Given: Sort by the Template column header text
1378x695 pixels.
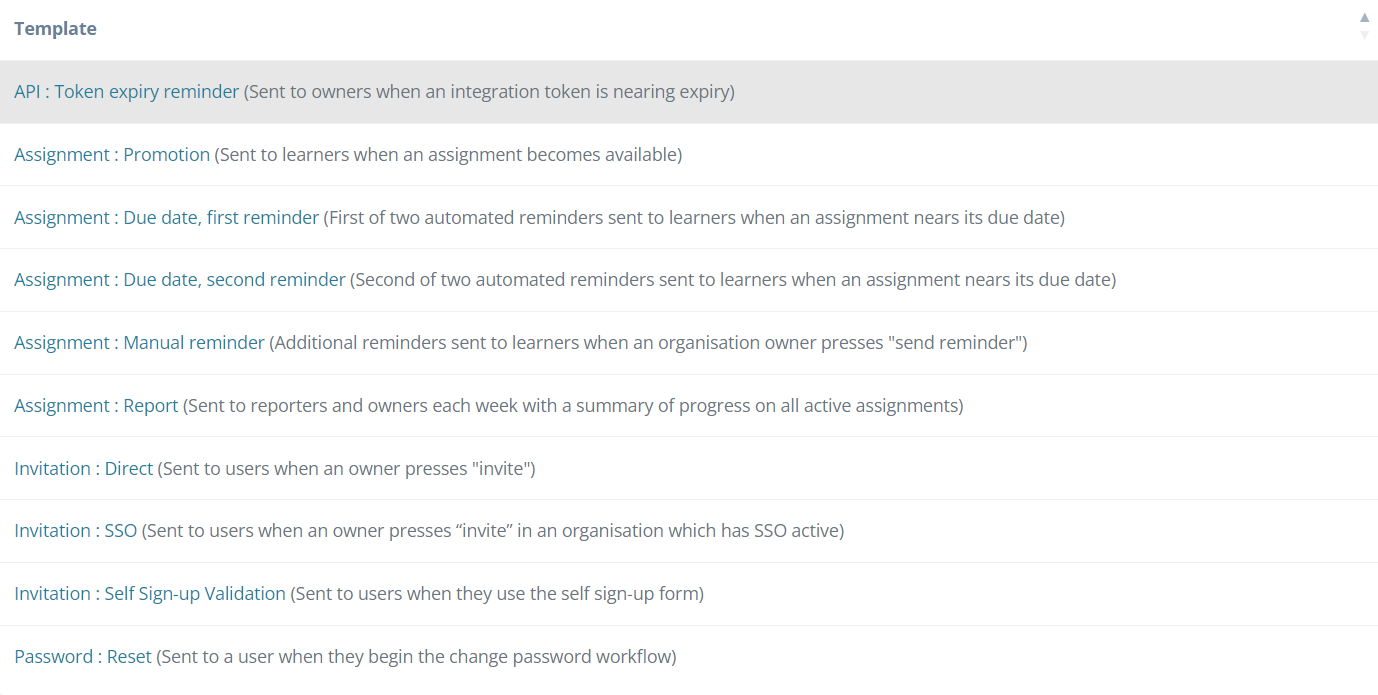Looking at the screenshot, I should click(x=55, y=29).
